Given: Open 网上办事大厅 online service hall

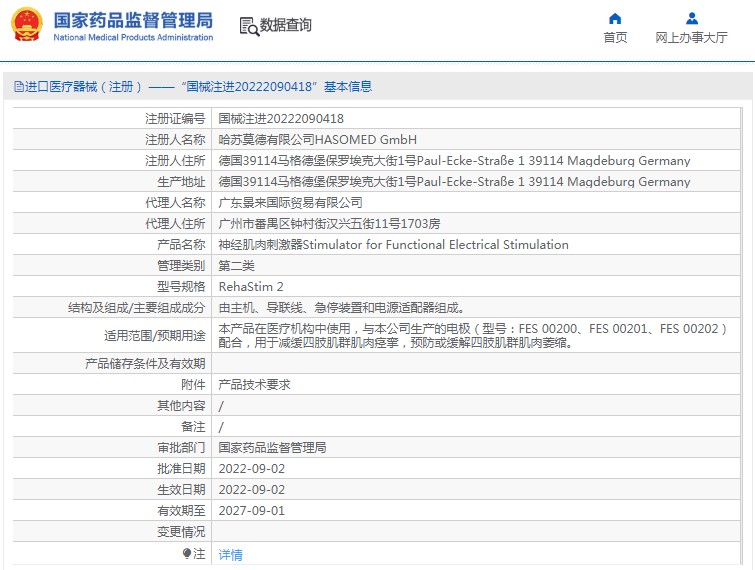Looking at the screenshot, I should [691, 38].
